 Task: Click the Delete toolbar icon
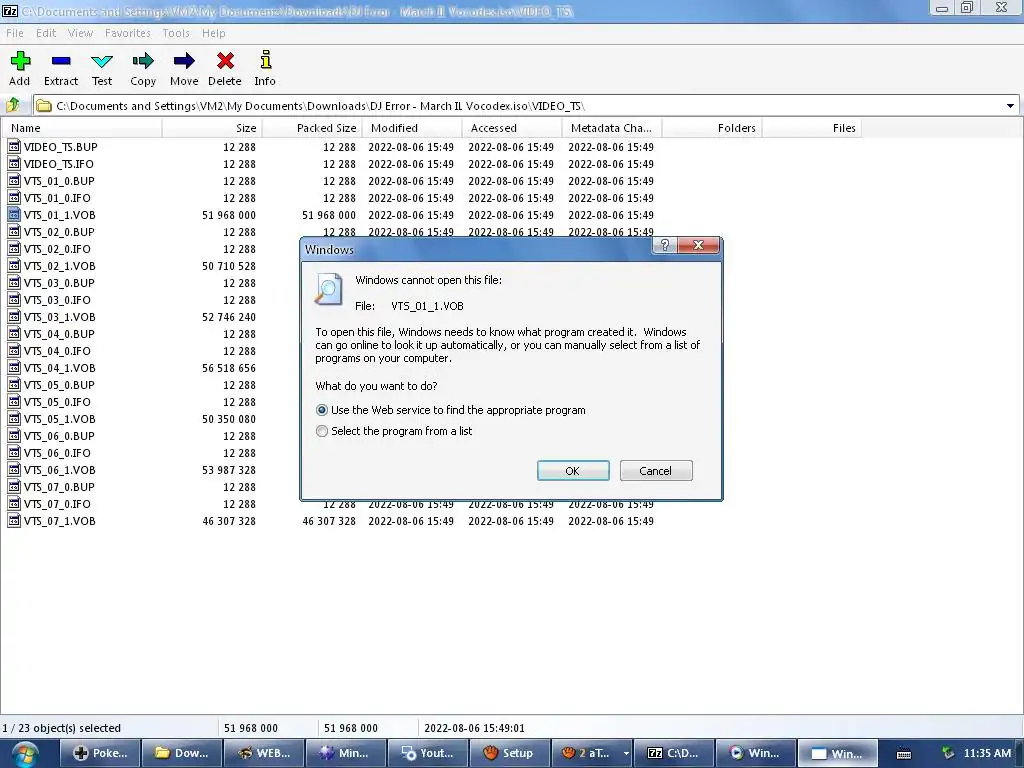tap(225, 61)
